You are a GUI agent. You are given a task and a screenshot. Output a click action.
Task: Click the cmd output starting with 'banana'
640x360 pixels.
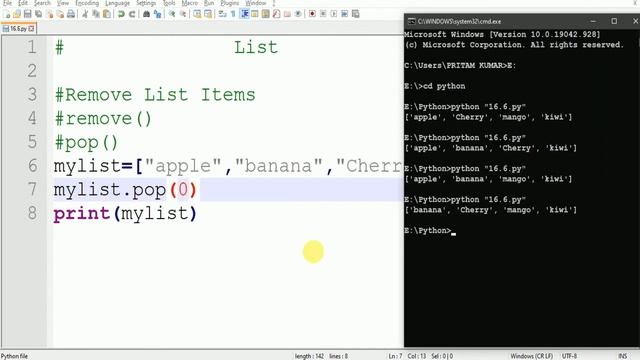coord(491,210)
